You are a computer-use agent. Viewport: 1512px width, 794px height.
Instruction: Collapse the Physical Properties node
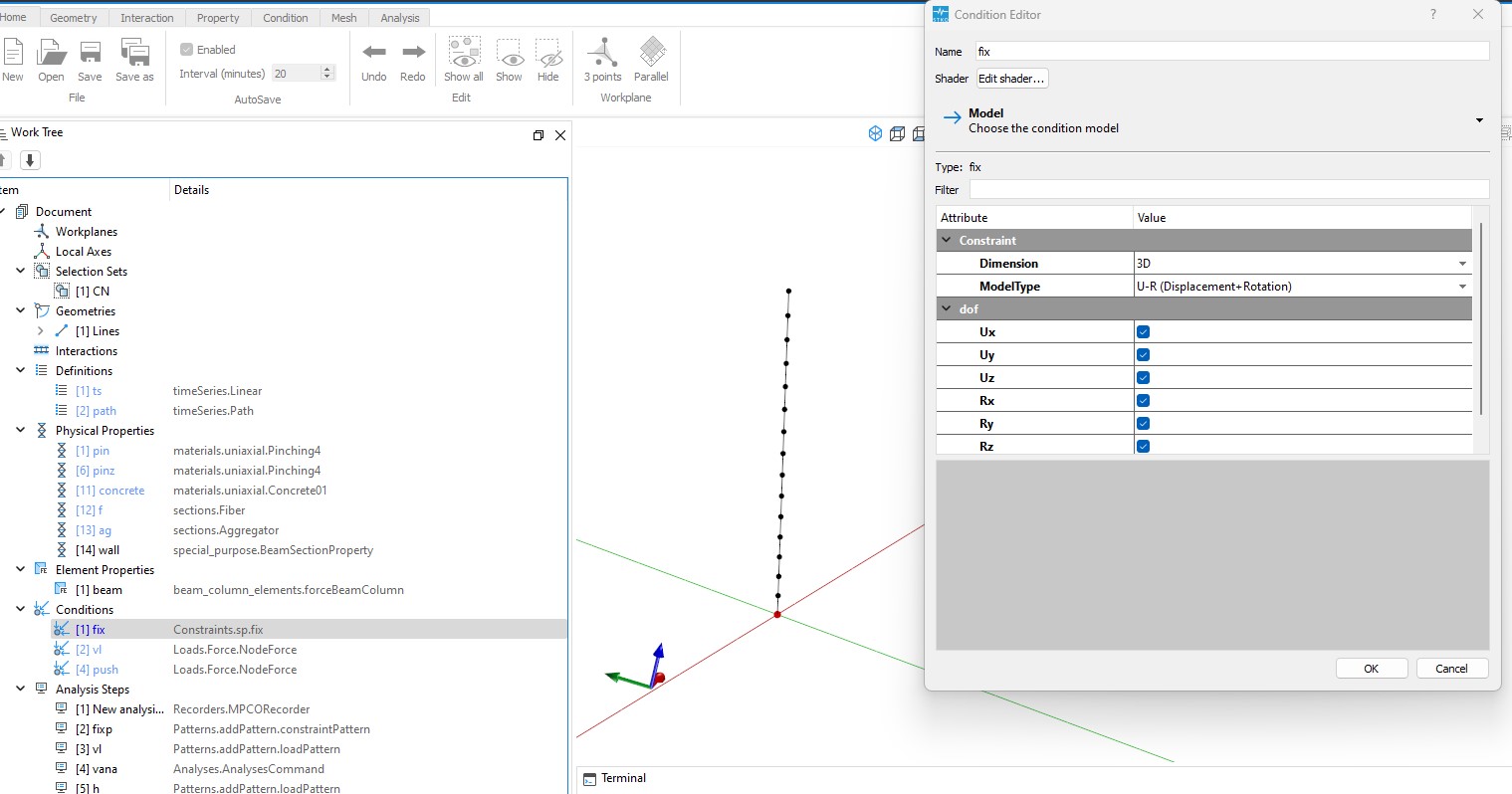[x=20, y=431]
